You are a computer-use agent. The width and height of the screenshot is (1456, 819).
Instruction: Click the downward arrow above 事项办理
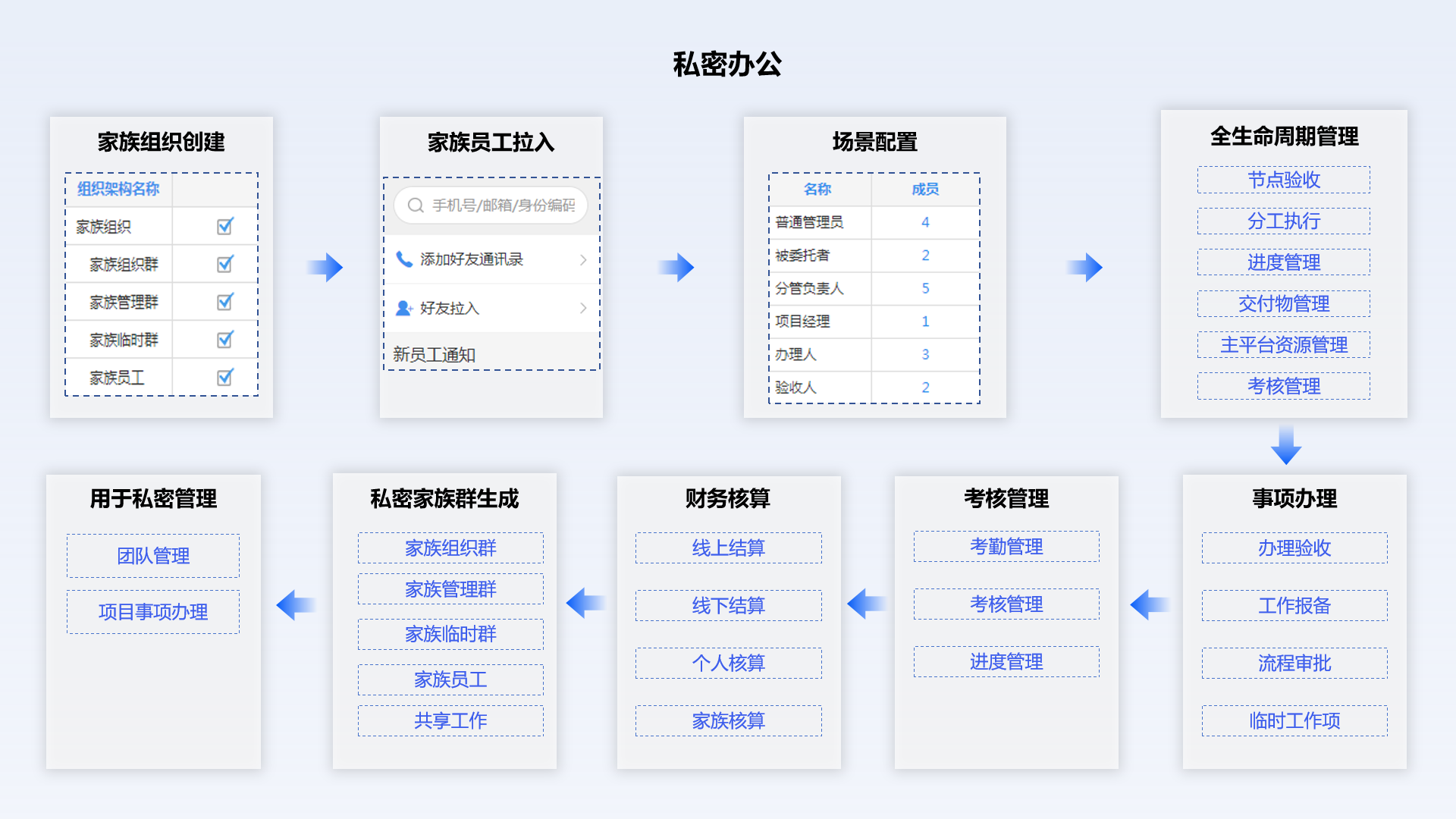[1286, 446]
